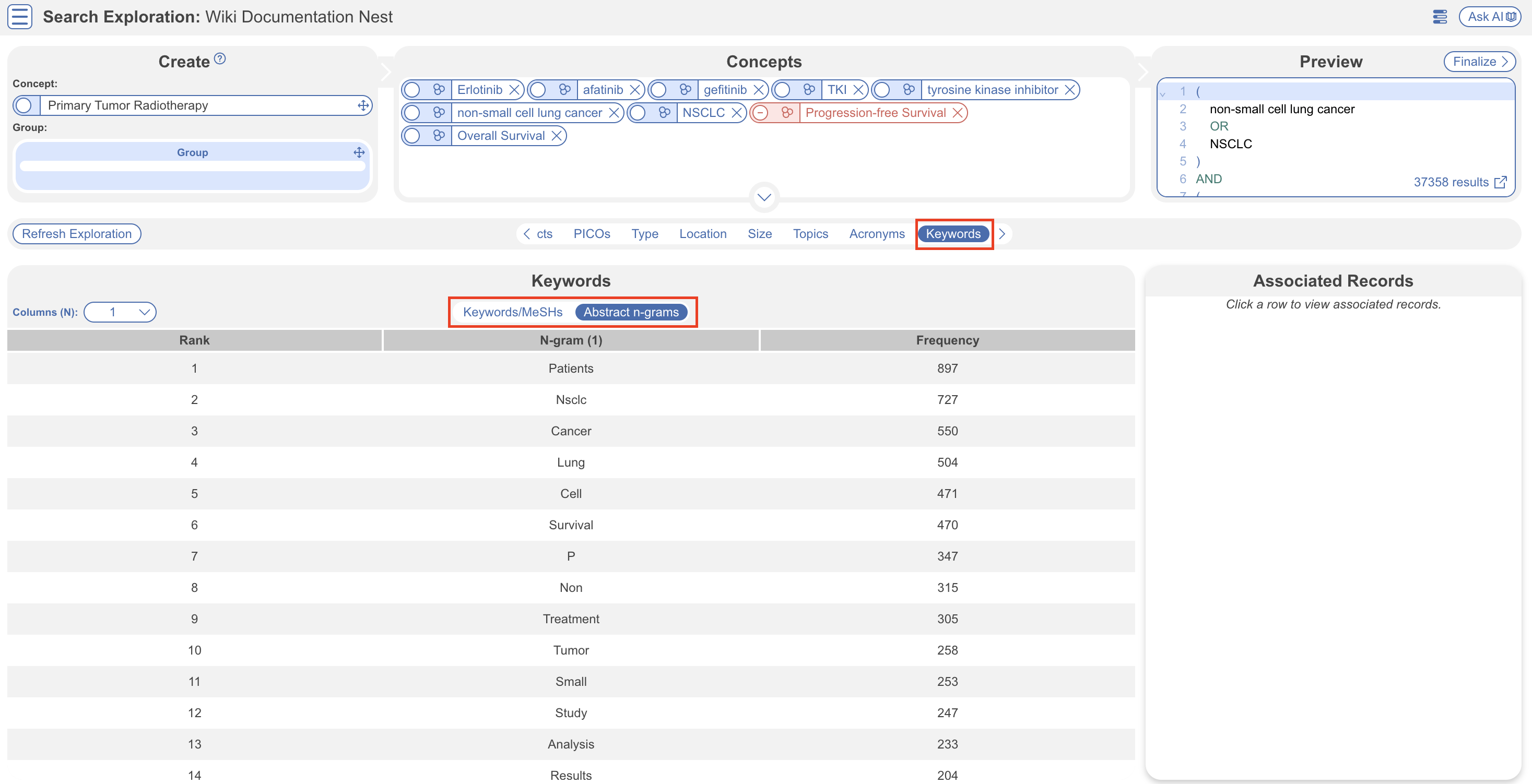Toggle the circle on the gefitinib concept
The width and height of the screenshot is (1532, 784).
click(x=658, y=90)
